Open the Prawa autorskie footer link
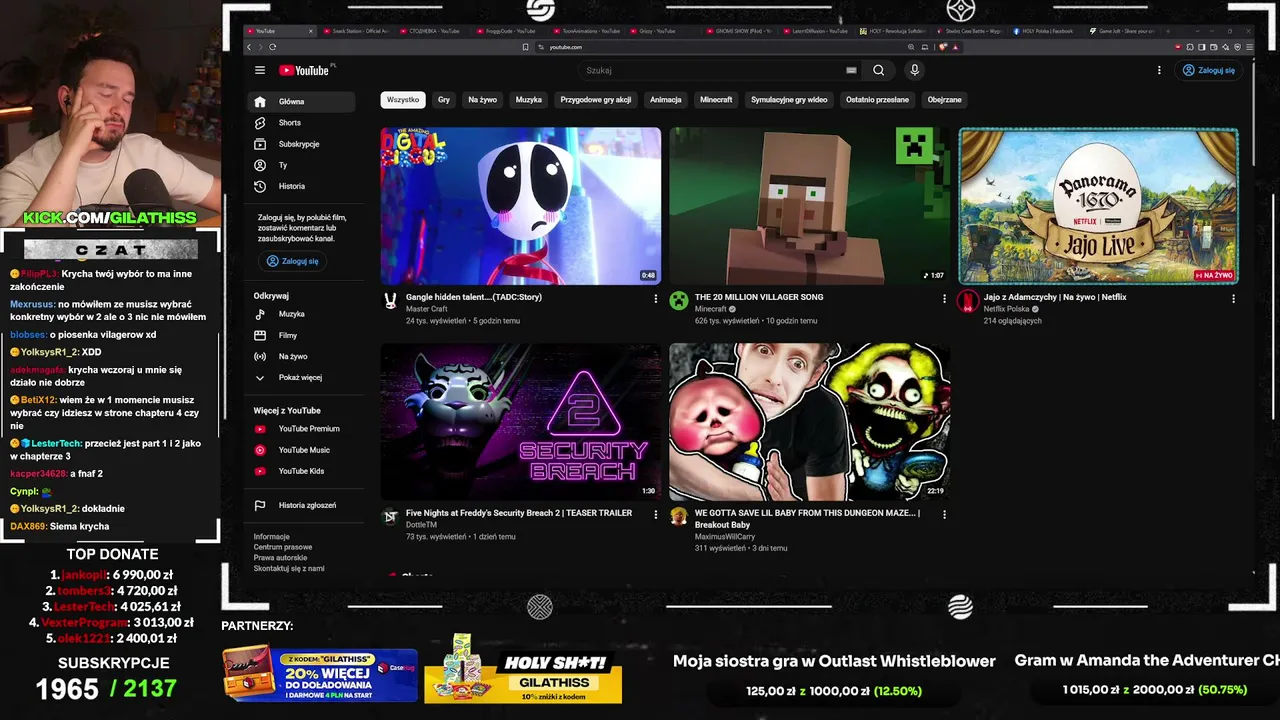This screenshot has height=720, width=1280. coord(281,558)
